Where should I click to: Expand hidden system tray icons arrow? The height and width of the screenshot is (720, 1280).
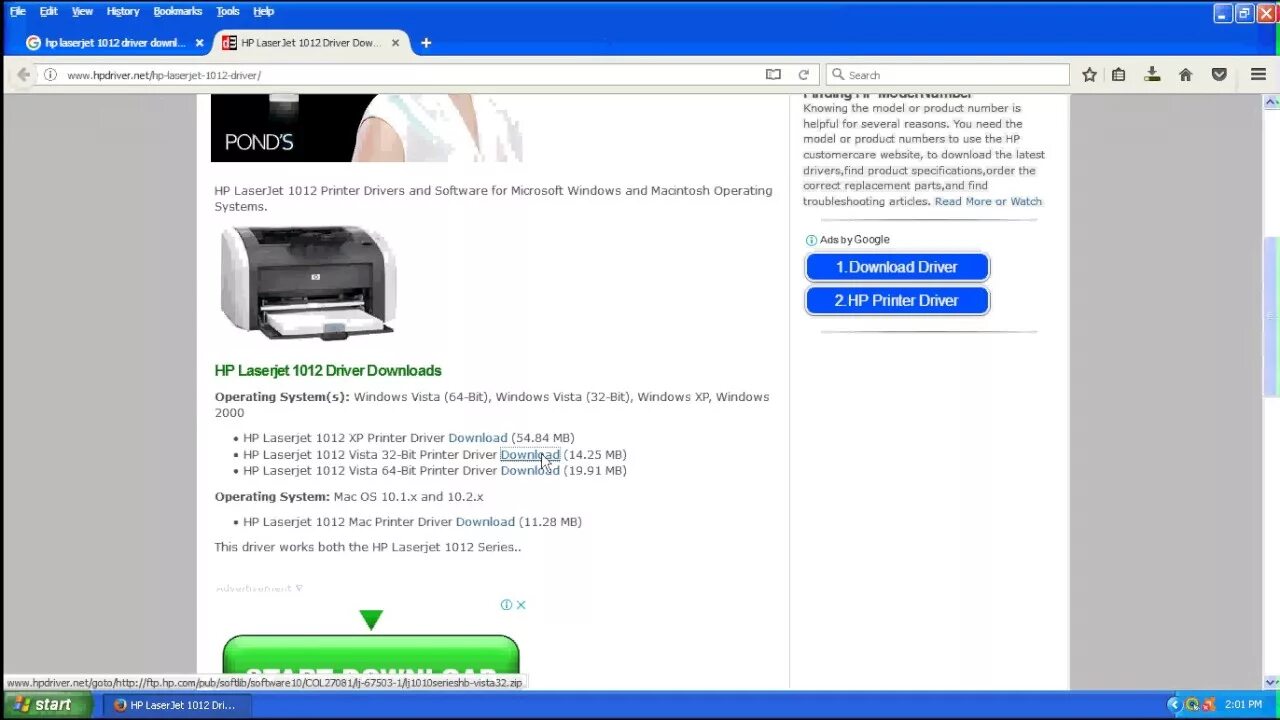1174,705
